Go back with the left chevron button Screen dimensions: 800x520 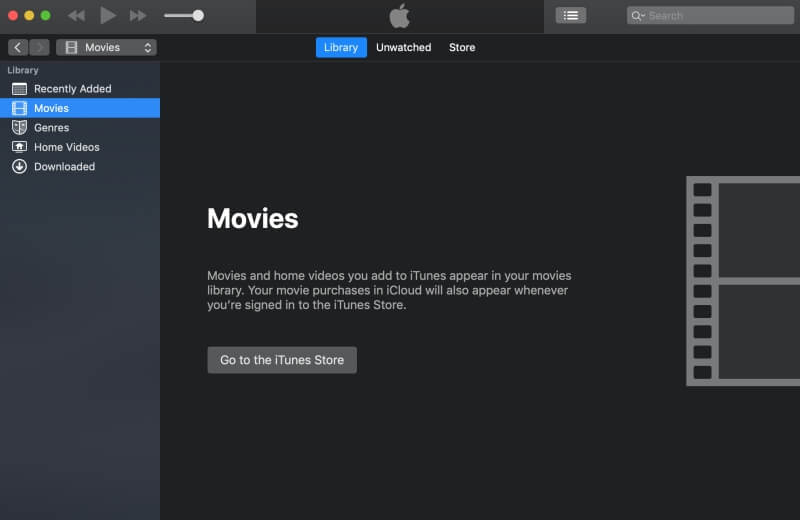(18, 47)
